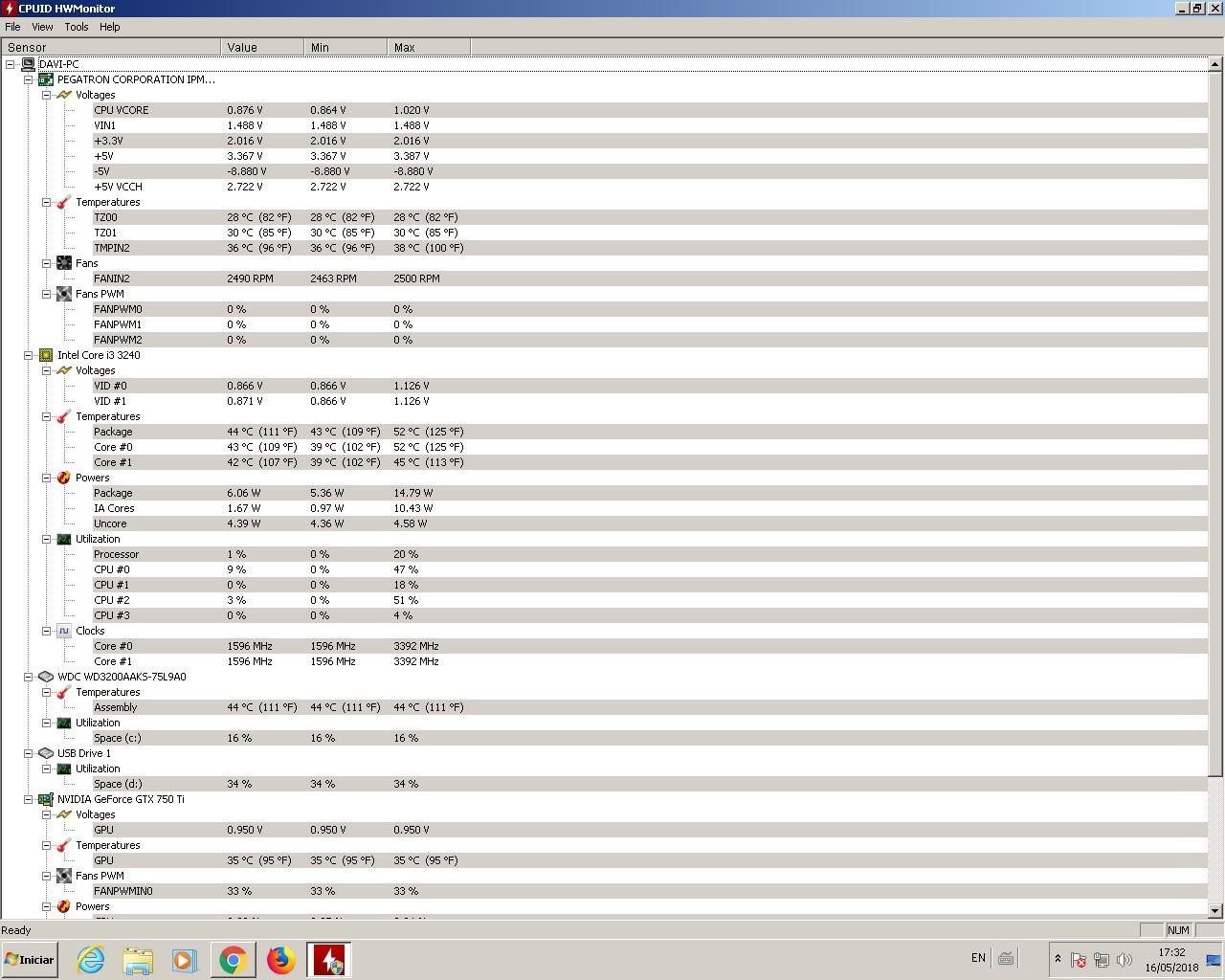The image size is (1225, 980).
Task: Open Internet Explorer from the taskbar
Action: [91, 960]
